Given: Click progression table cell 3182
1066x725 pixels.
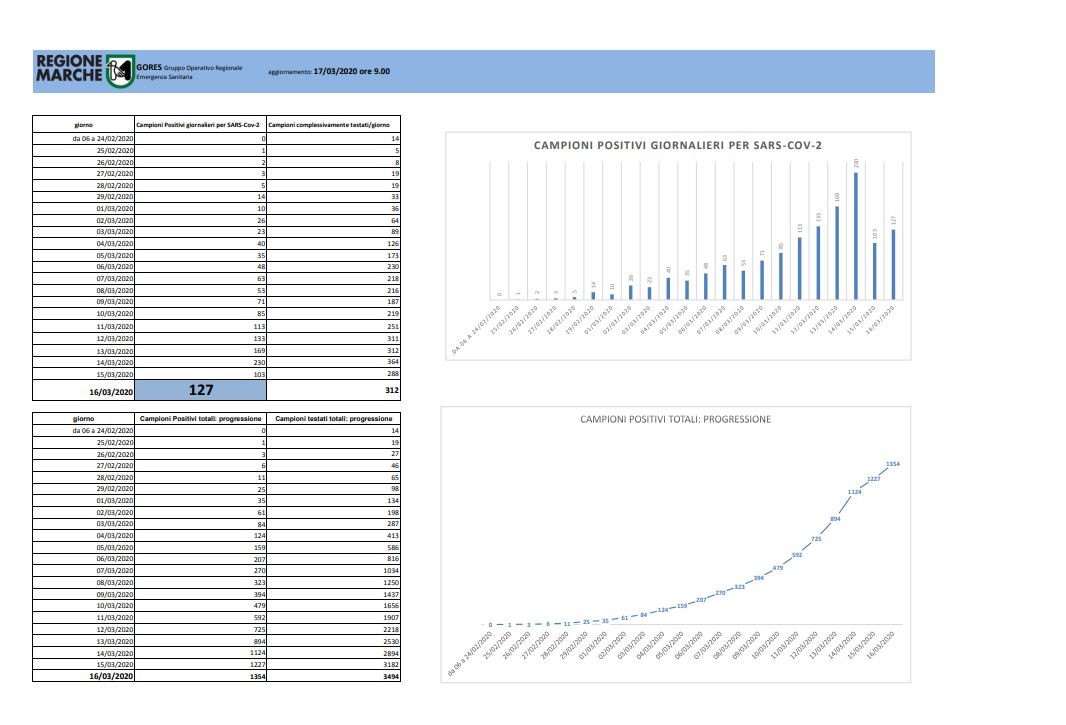Looking at the screenshot, I should [x=333, y=664].
